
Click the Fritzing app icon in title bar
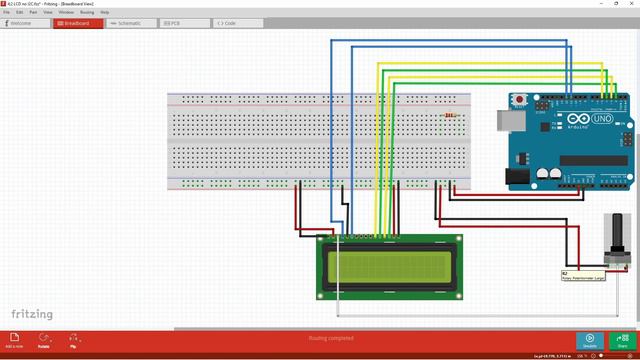coord(3,4)
